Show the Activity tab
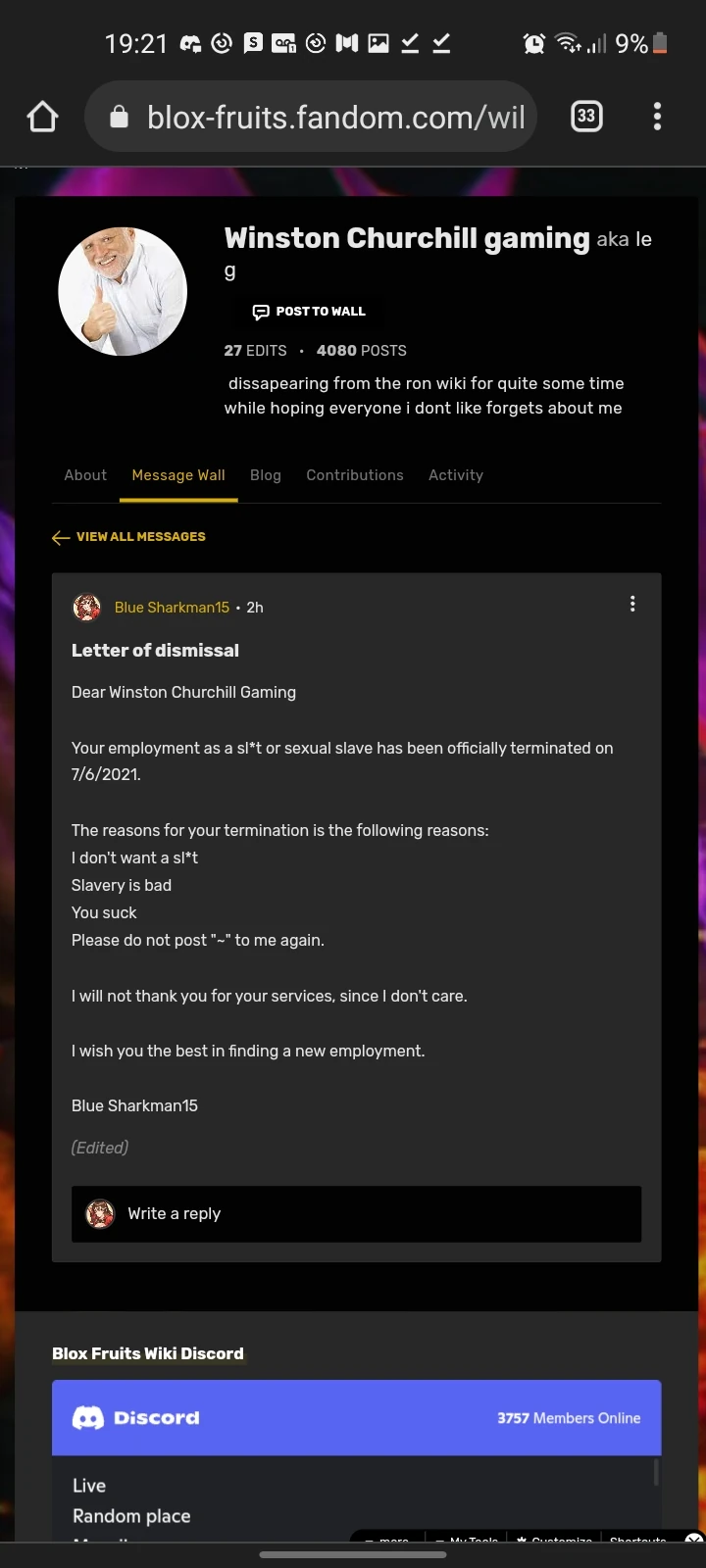706x1568 pixels. tap(456, 475)
